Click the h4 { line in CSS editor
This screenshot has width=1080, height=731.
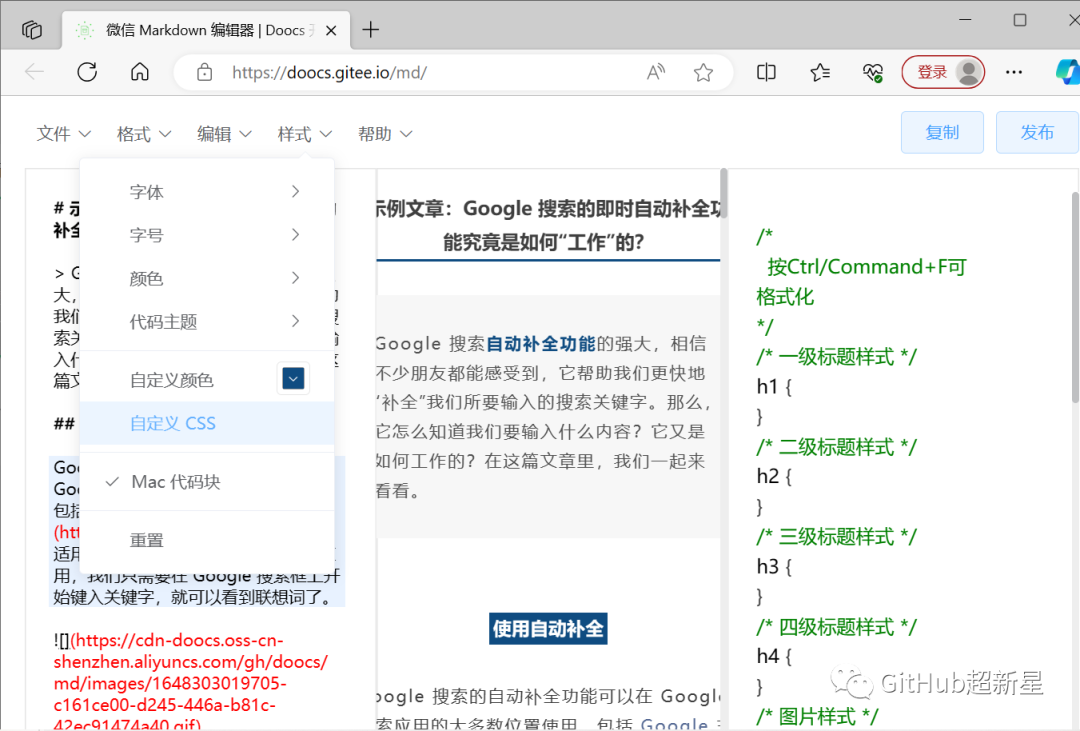(x=774, y=656)
